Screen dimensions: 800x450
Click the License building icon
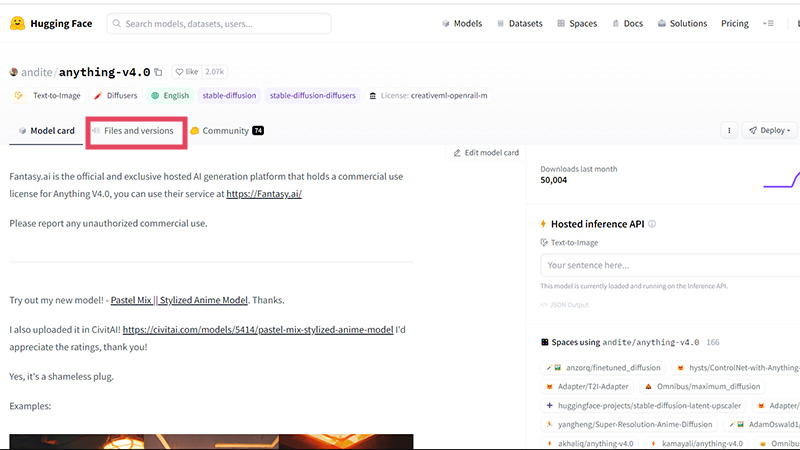pos(372,95)
